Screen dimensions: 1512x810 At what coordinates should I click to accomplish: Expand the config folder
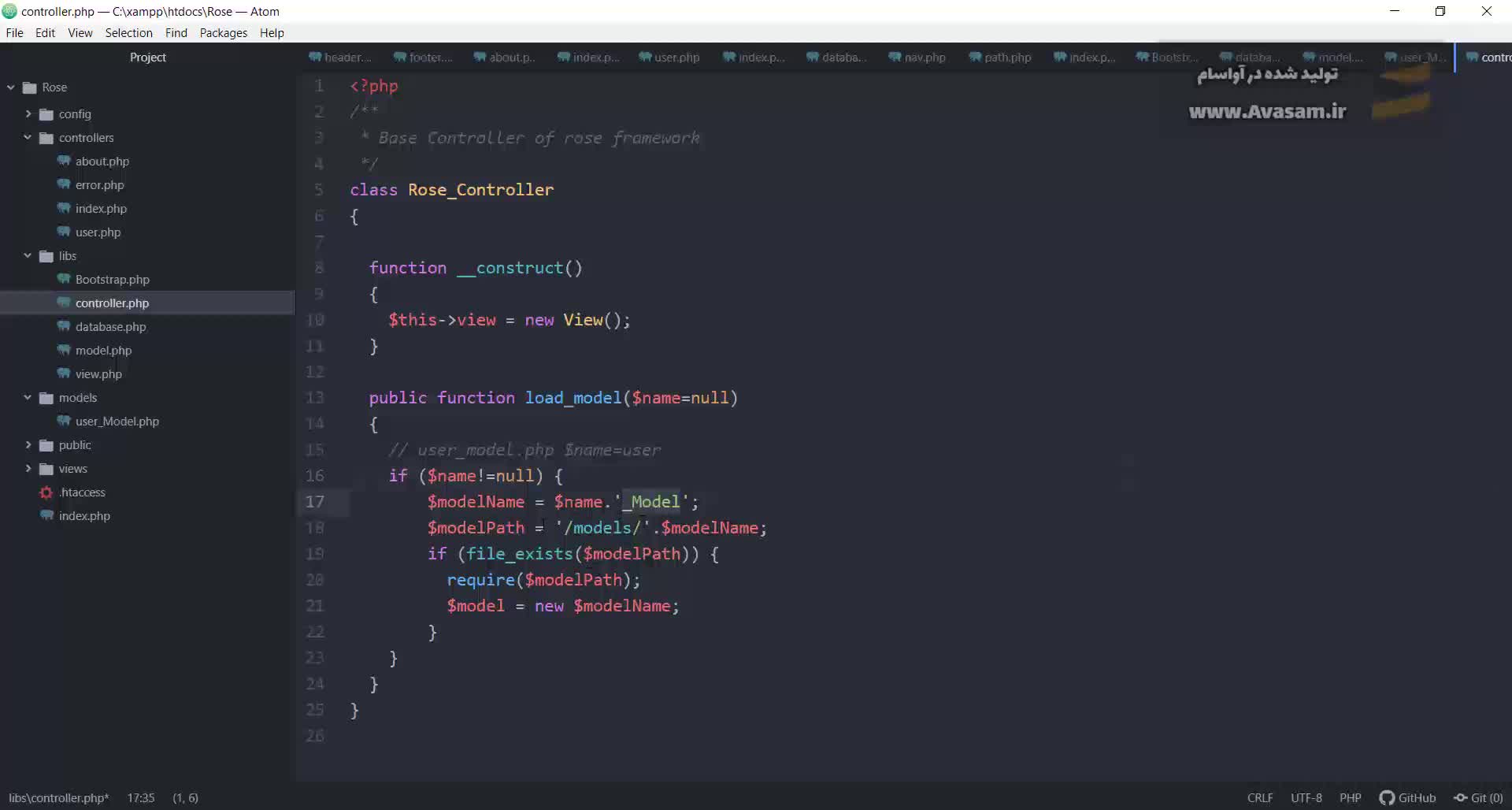pos(28,114)
